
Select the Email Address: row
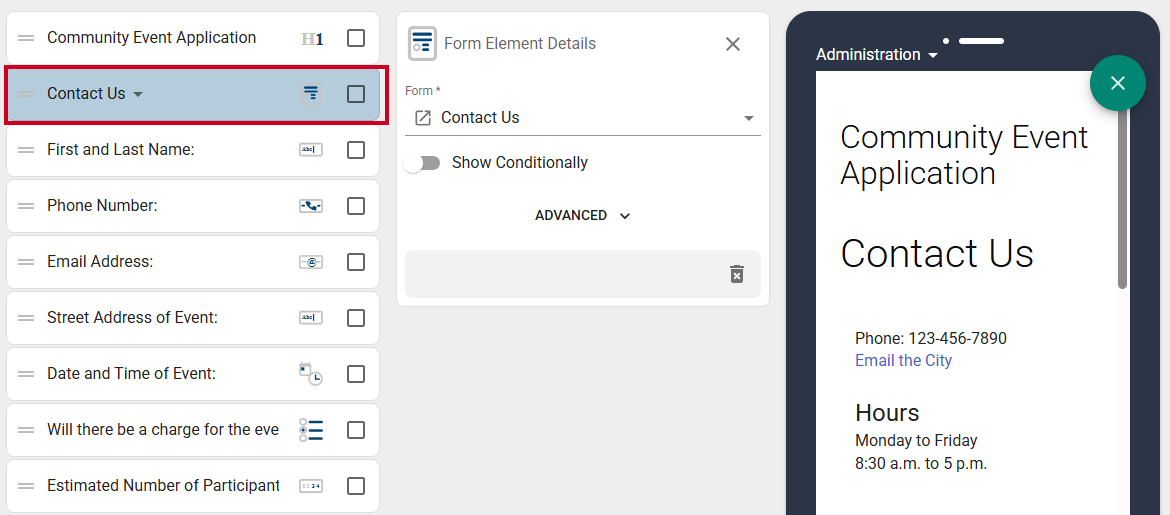coord(193,262)
